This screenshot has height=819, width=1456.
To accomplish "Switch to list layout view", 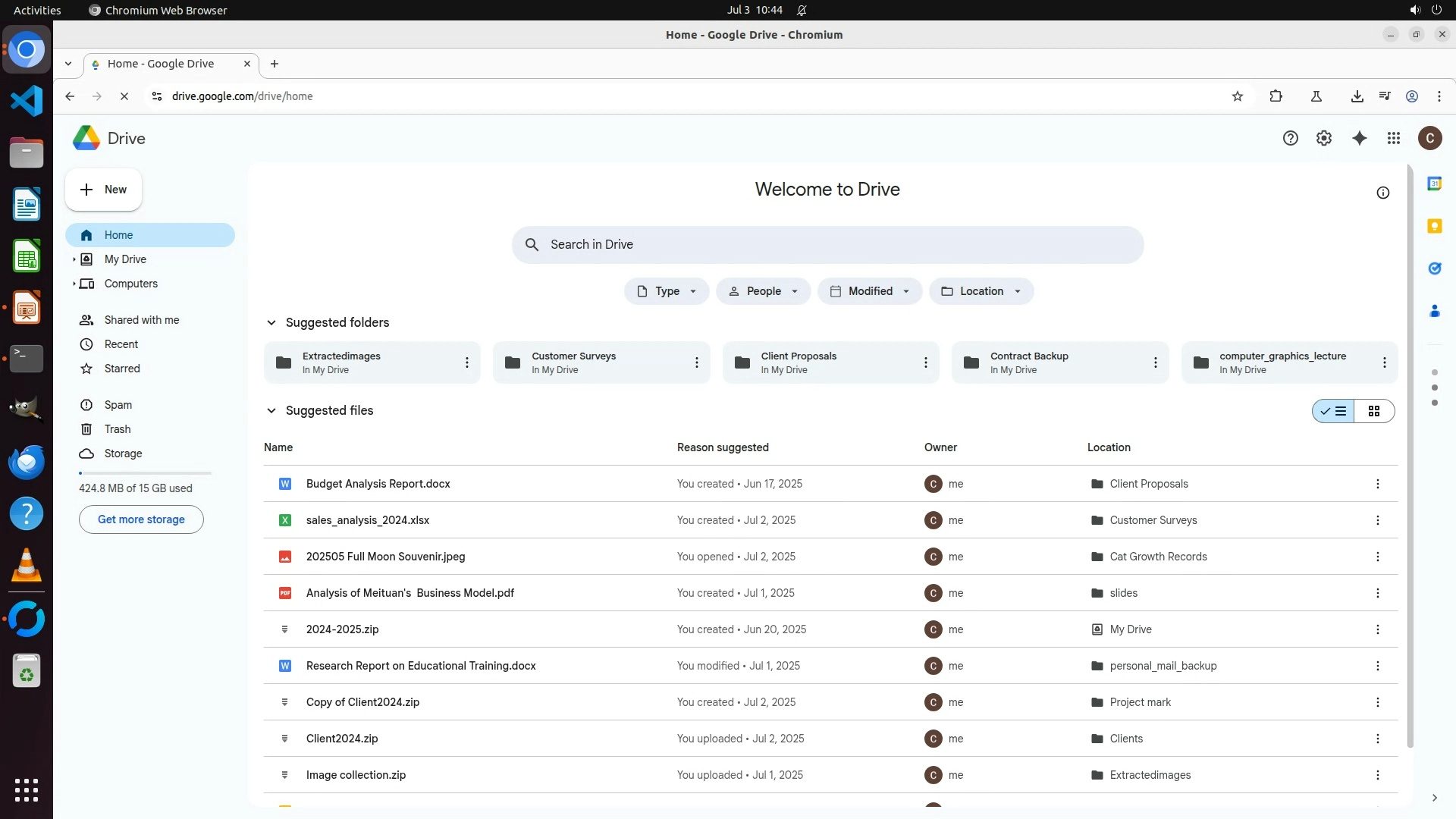I will click(x=1334, y=411).
